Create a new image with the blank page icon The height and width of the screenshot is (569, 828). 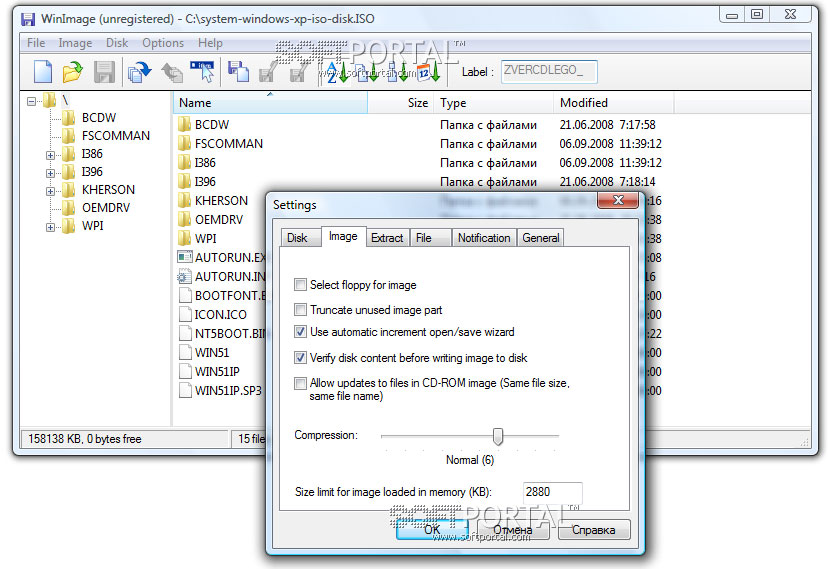pos(43,71)
